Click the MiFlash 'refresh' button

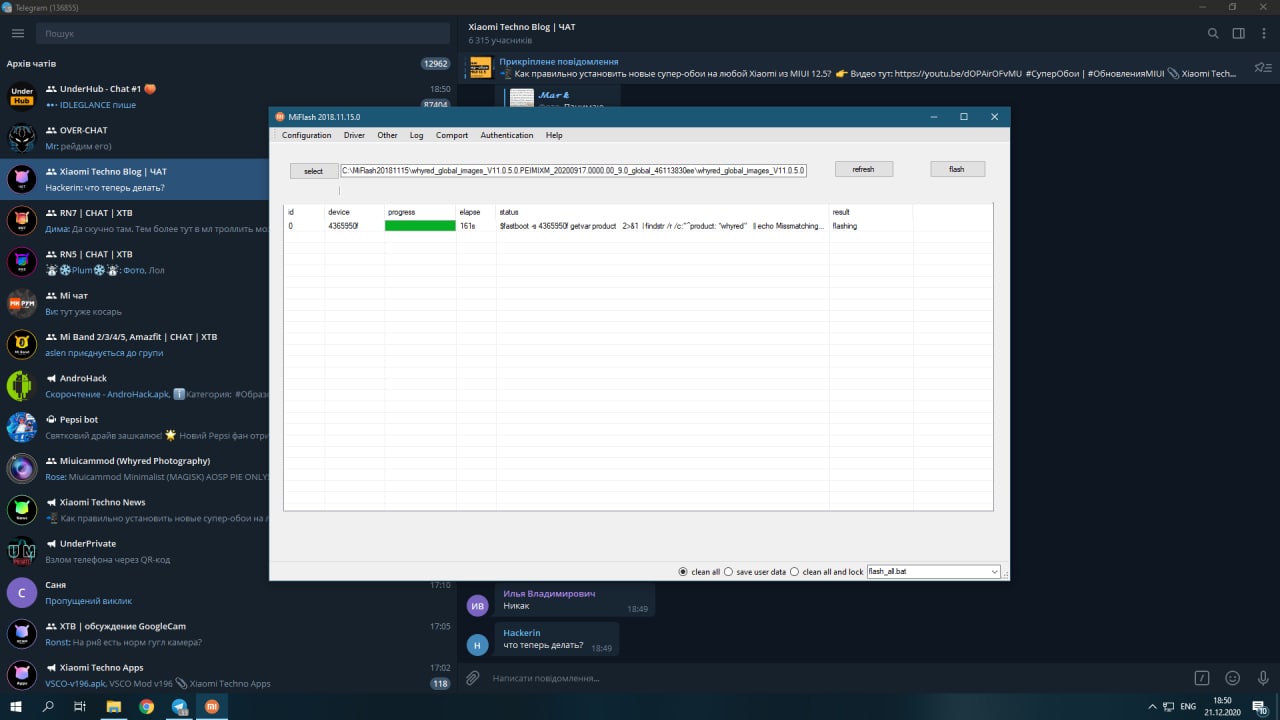[864, 169]
